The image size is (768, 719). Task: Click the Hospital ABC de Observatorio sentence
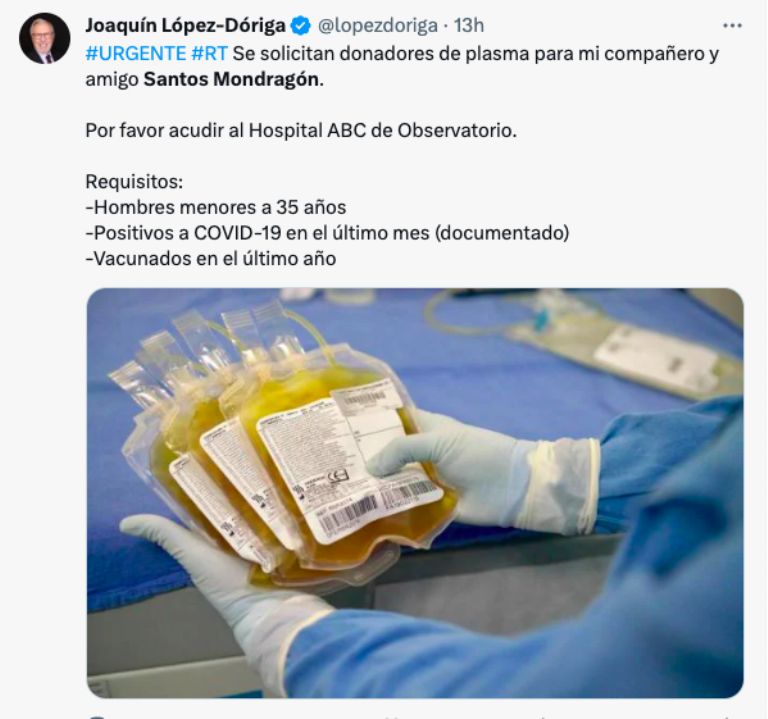coord(301,130)
